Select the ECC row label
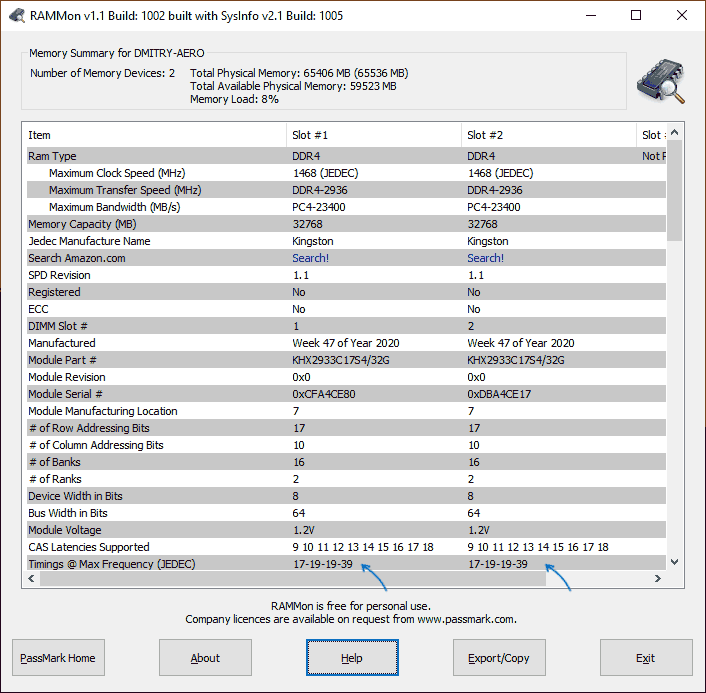 tap(38, 309)
